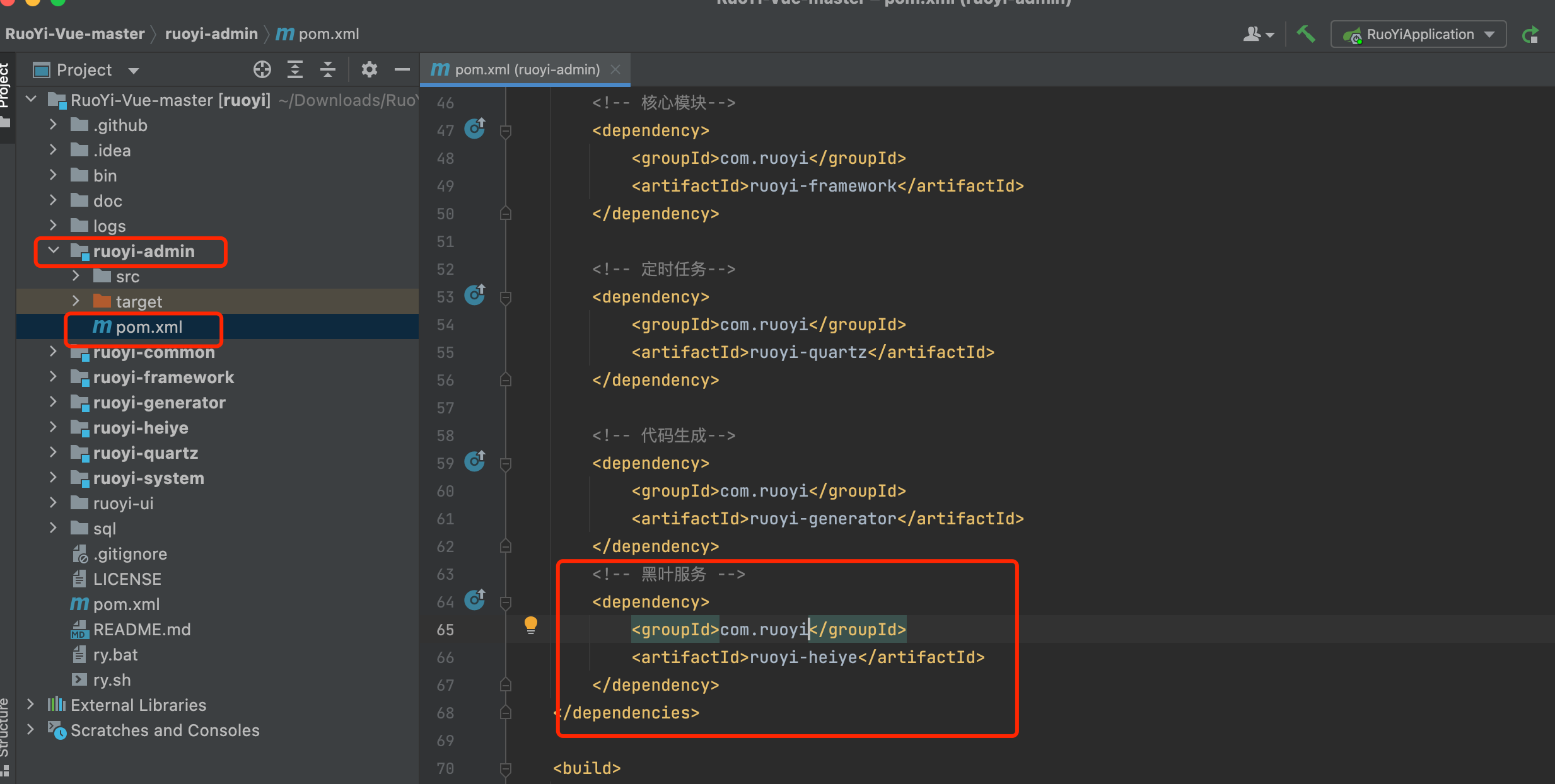Click the Run green arrow icon
Screen dimensions: 1555x784
[x=1531, y=35]
